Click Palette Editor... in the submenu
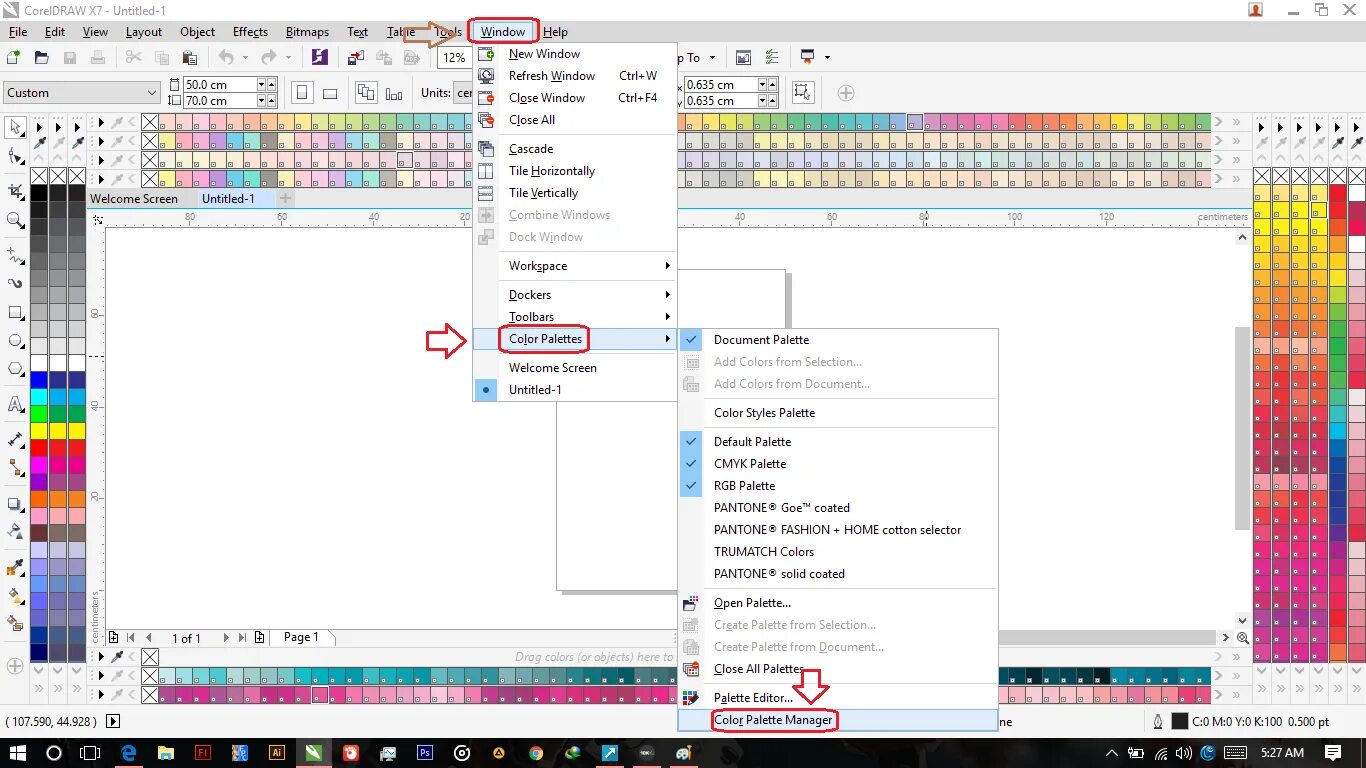The image size is (1366, 768). click(838, 698)
